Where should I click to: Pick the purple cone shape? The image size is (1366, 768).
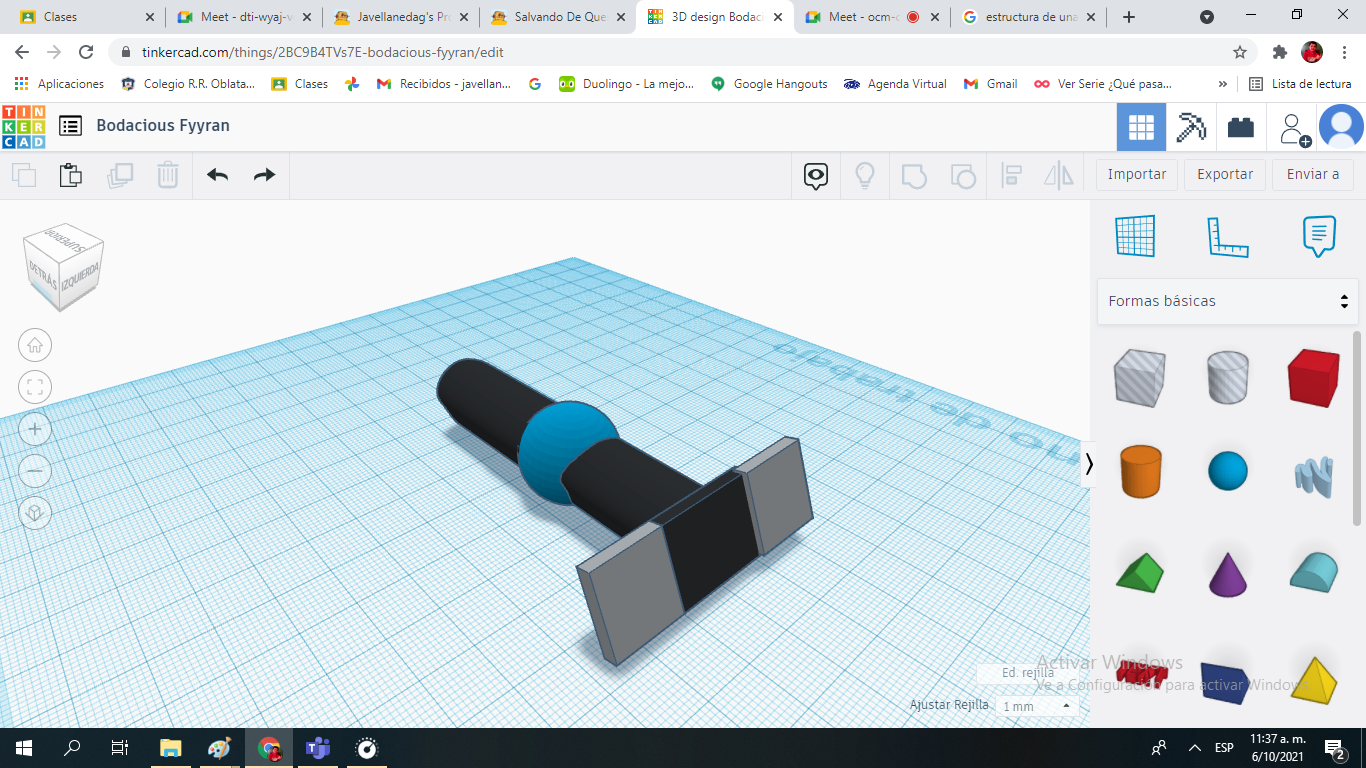1228,573
